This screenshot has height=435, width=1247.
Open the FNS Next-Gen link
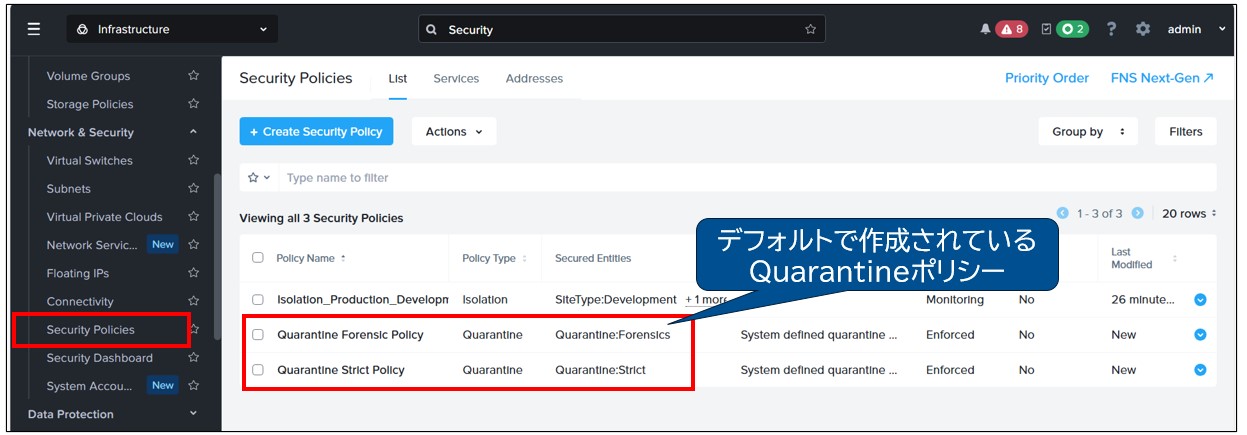pos(1162,78)
